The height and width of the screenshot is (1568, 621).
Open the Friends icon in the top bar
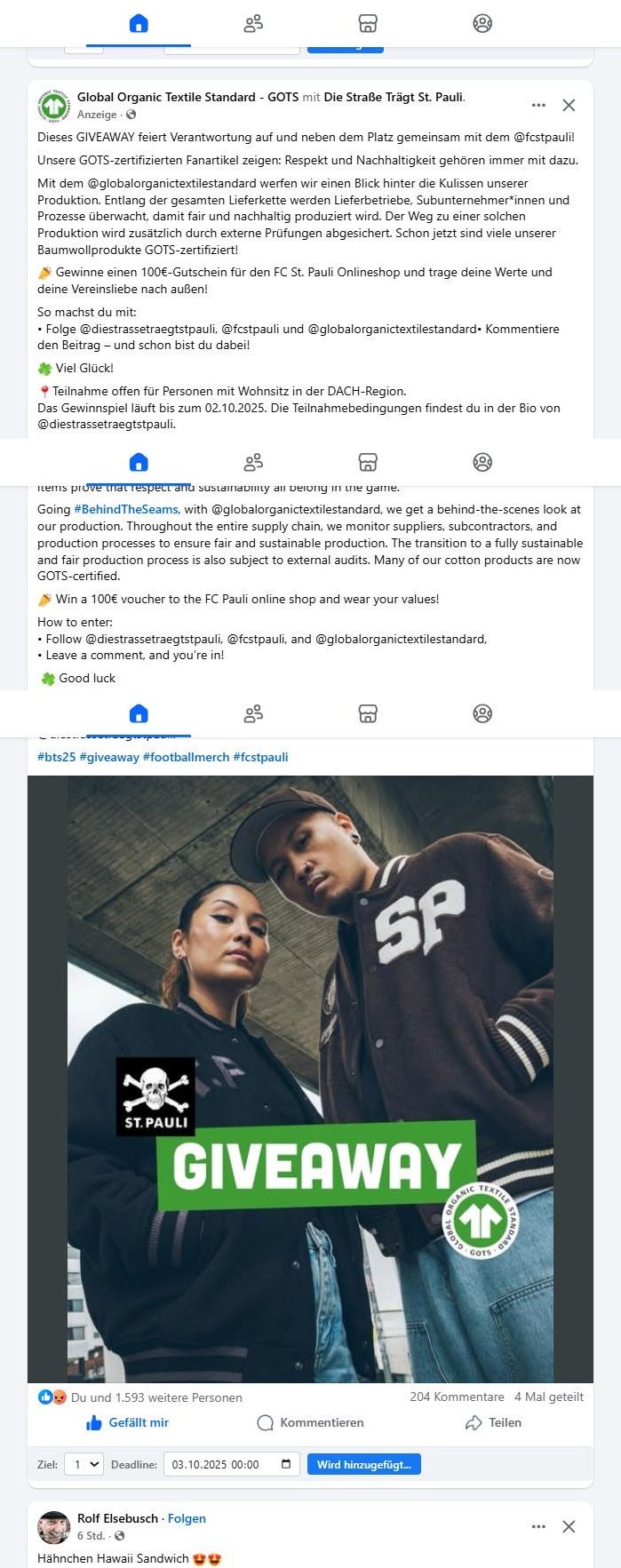pyautogui.click(x=253, y=23)
